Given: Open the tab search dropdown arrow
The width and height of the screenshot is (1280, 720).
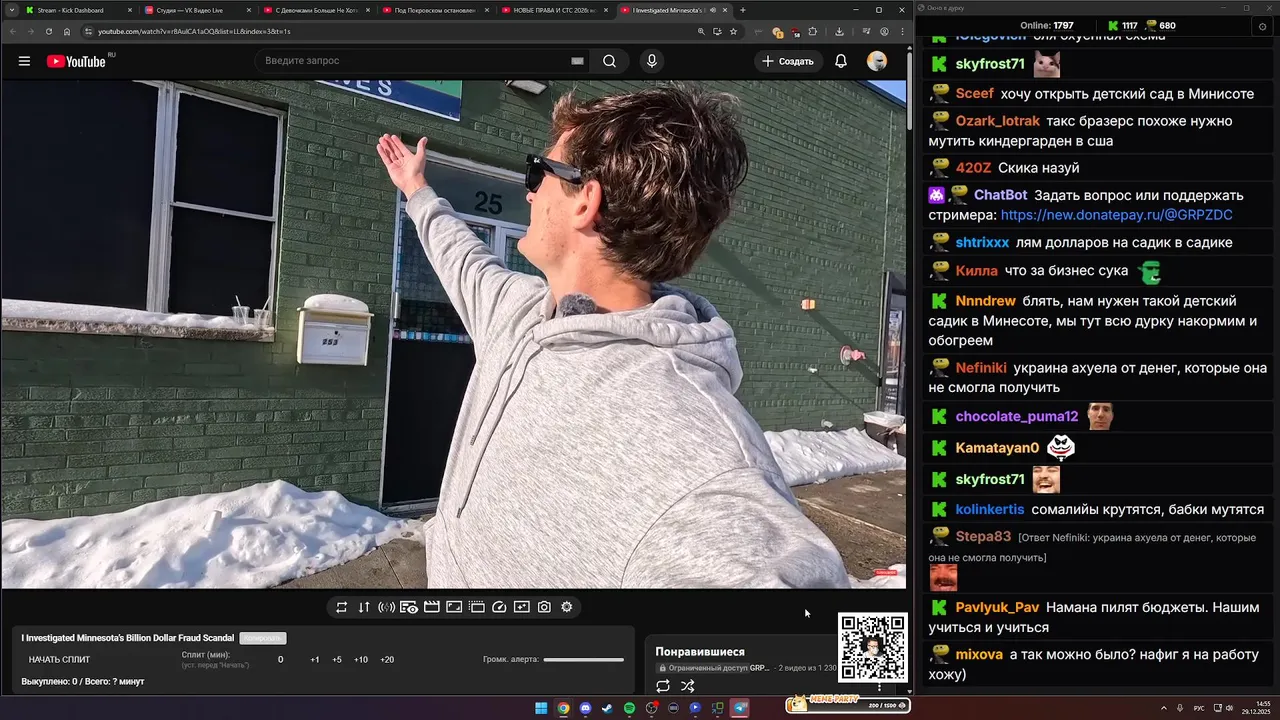Looking at the screenshot, I should [x=11, y=10].
